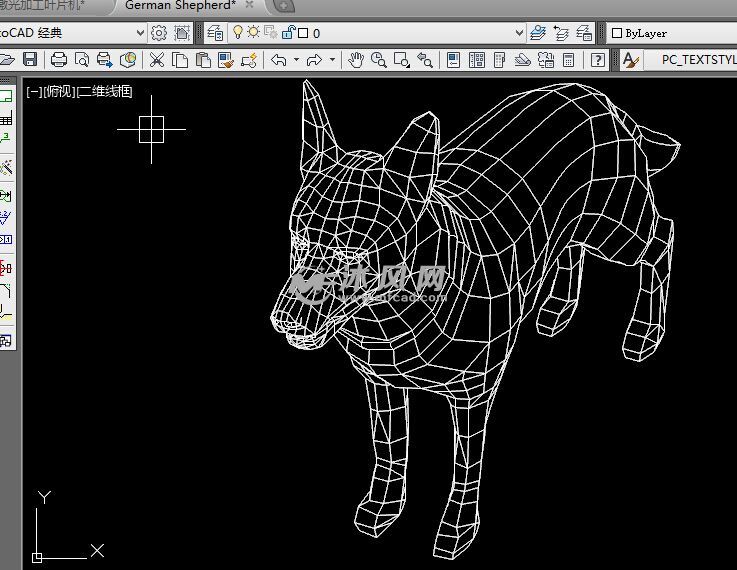Click the Save floppy disk icon
Screen dimensions: 737x570
(30, 60)
